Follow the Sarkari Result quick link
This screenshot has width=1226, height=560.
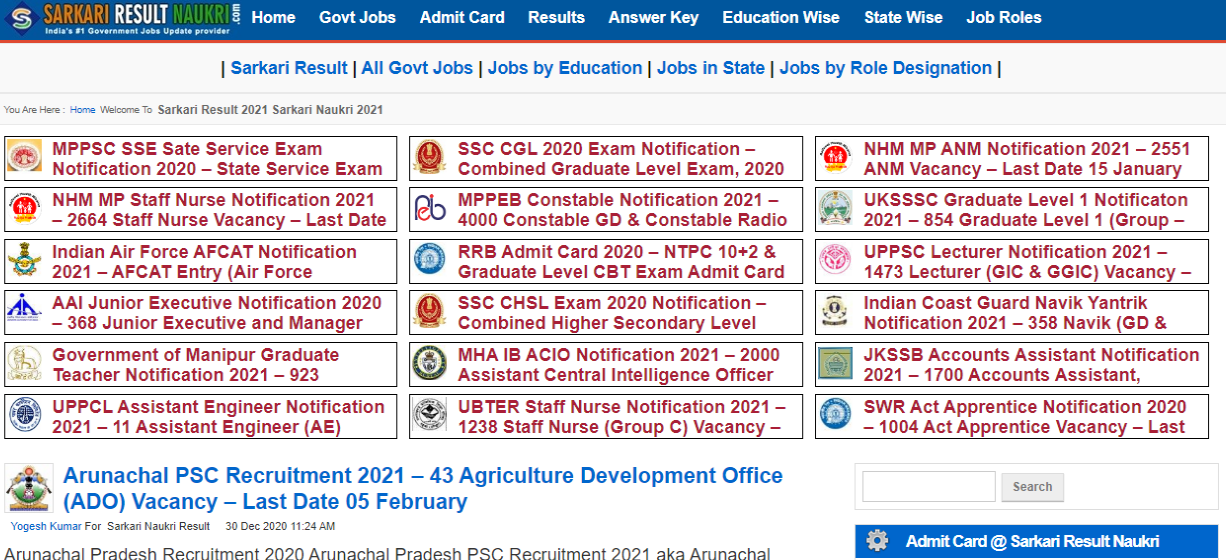[x=289, y=68]
